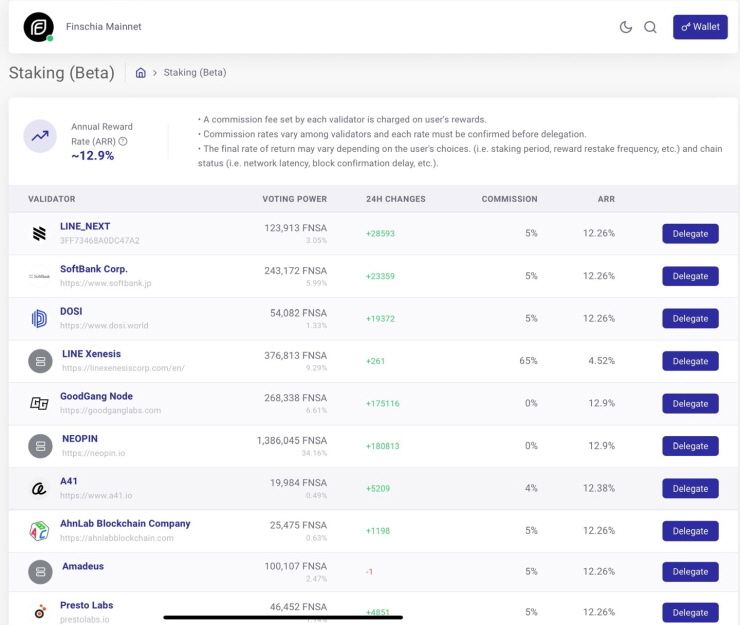Open SoftBank Corp. validator link

[x=94, y=269]
